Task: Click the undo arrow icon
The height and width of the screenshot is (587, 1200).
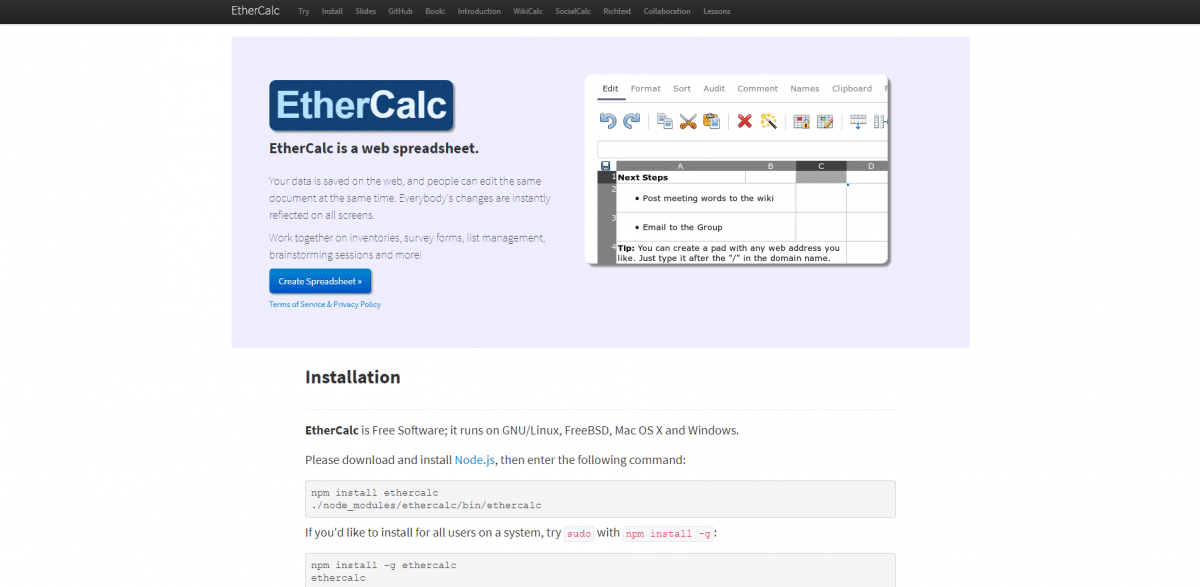Action: pos(608,121)
